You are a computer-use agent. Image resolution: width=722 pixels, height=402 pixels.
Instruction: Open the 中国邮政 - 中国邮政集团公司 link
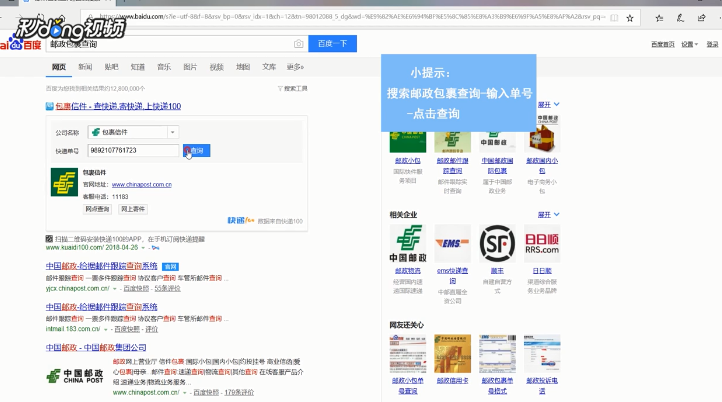coord(96,347)
